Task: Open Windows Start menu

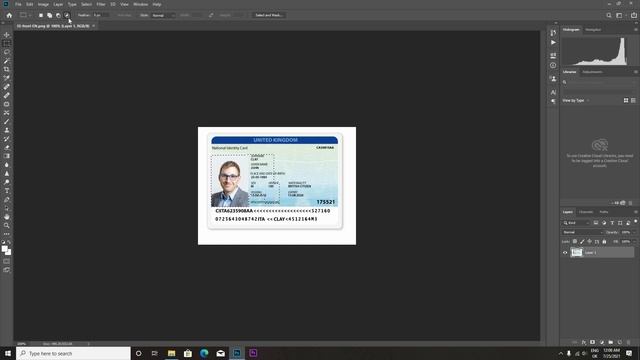Action: pyautogui.click(x=8, y=353)
